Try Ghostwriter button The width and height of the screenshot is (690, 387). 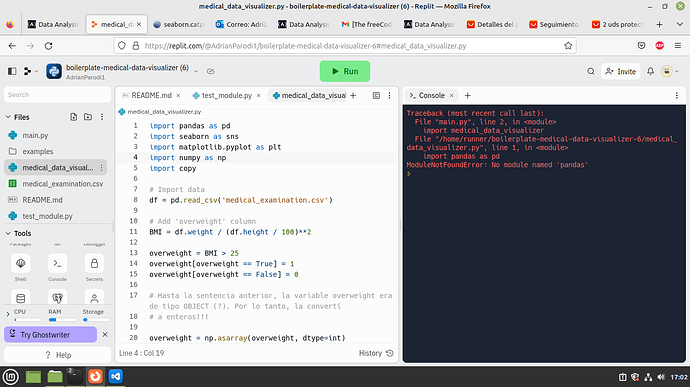pyautogui.click(x=51, y=335)
